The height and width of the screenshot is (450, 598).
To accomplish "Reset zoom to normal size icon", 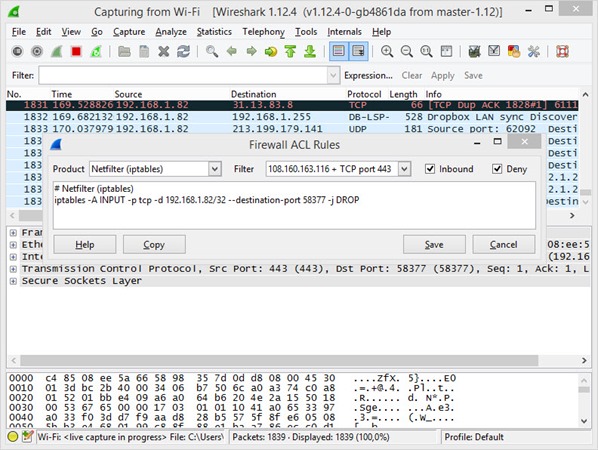I will [426, 51].
